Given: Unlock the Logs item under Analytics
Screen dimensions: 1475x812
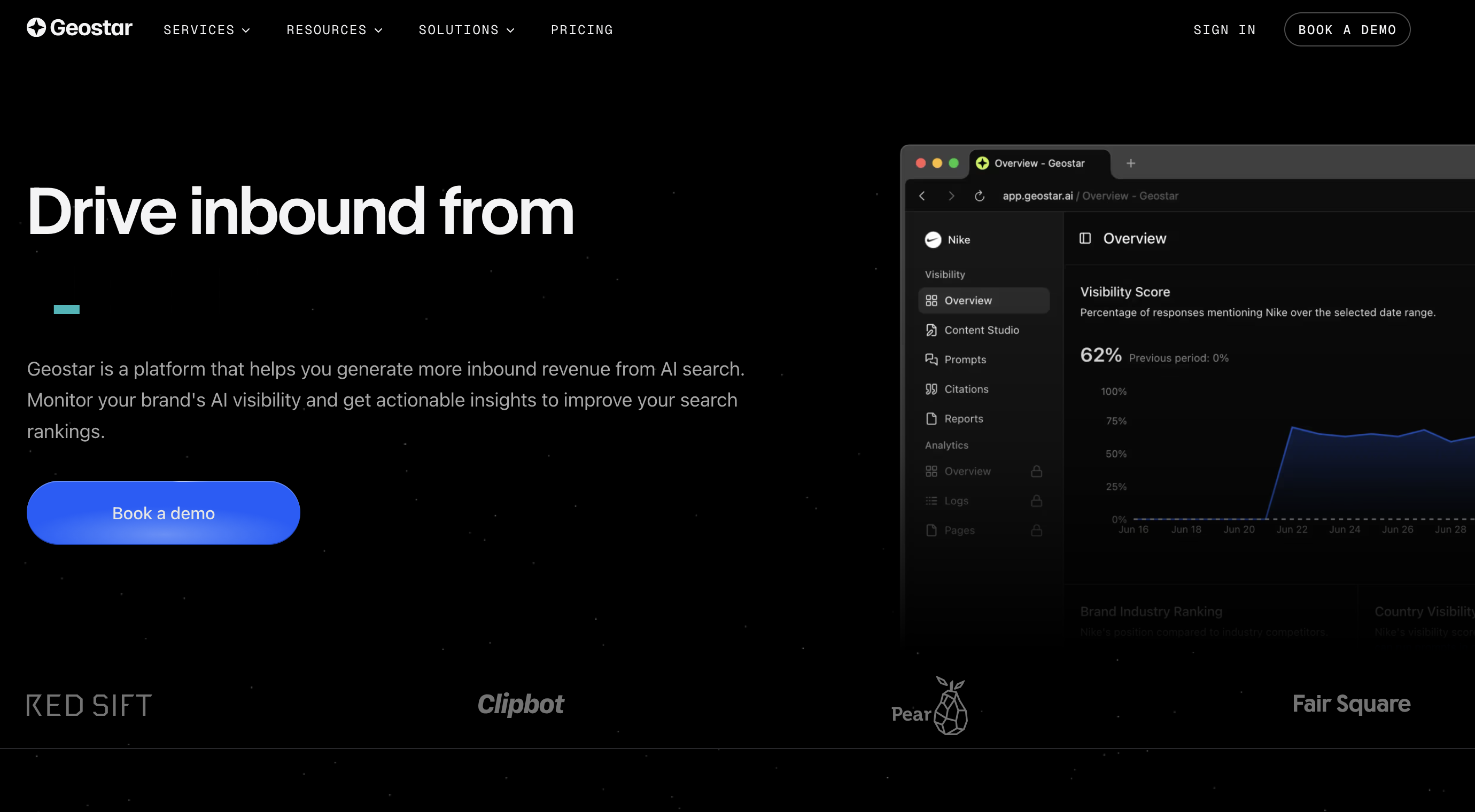Looking at the screenshot, I should (1037, 501).
